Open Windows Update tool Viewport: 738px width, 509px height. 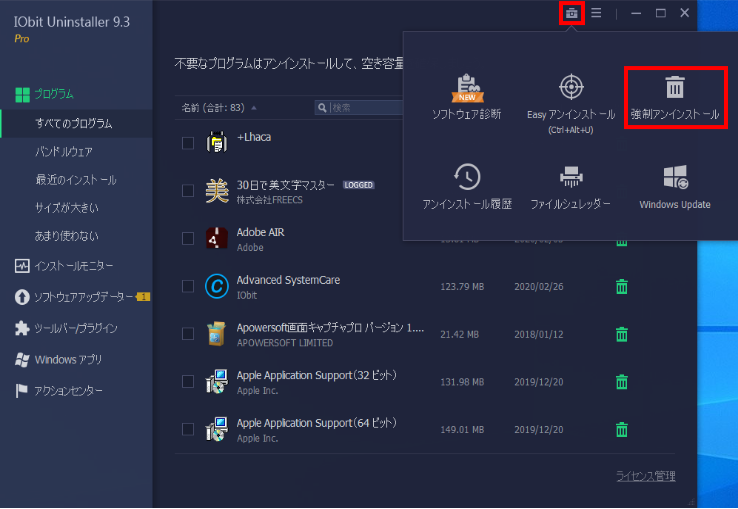point(675,187)
